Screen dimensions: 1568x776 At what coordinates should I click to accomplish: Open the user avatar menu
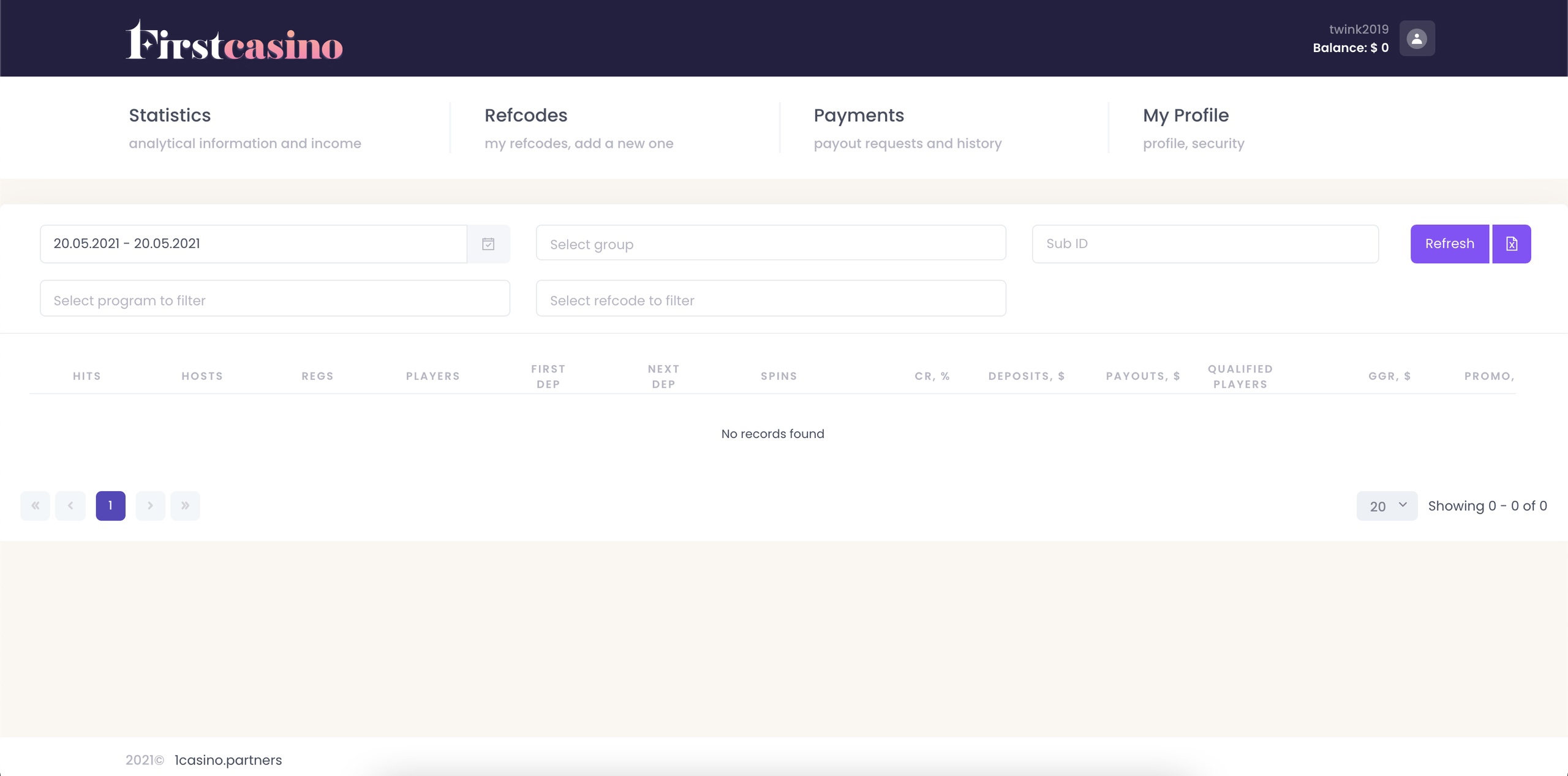(x=1417, y=39)
